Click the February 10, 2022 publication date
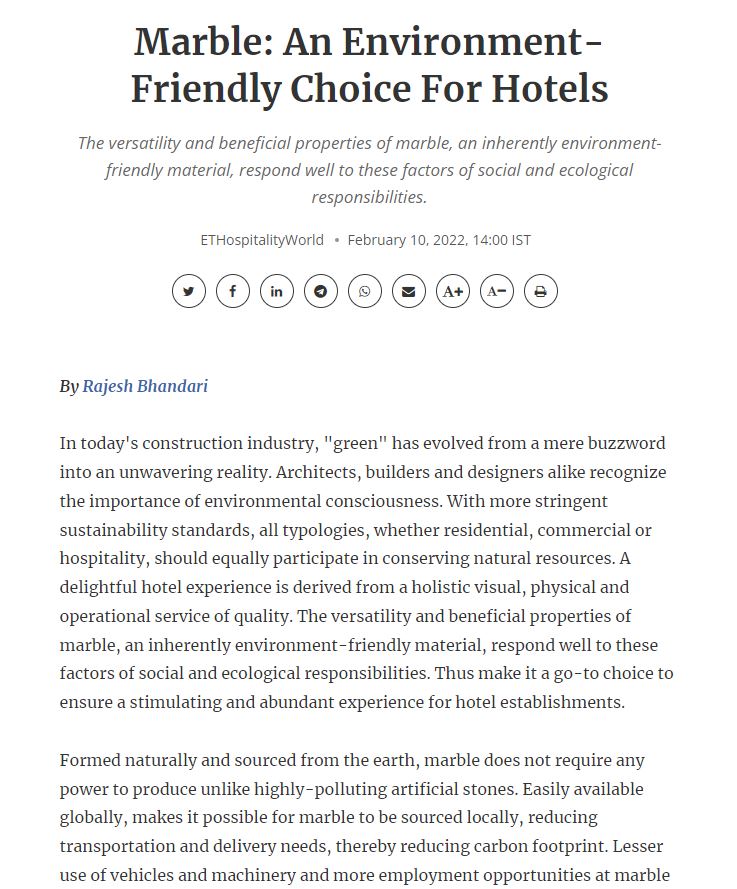 click(x=439, y=240)
